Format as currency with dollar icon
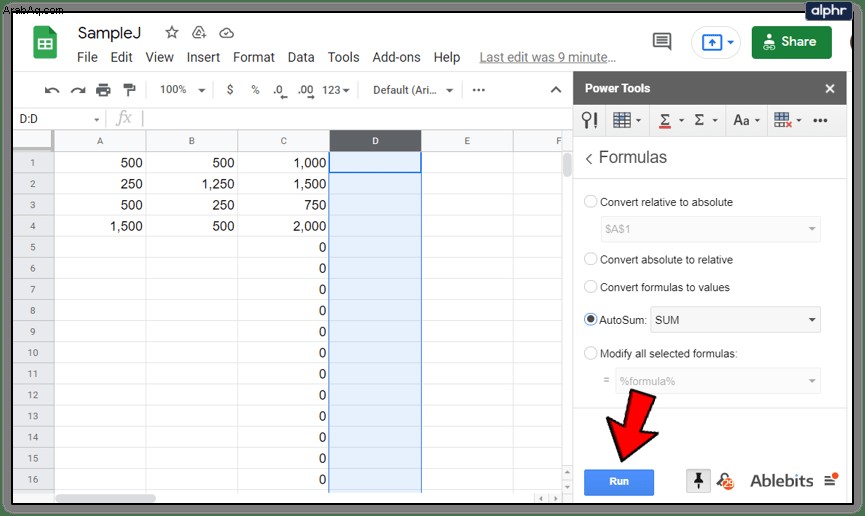 [x=230, y=89]
